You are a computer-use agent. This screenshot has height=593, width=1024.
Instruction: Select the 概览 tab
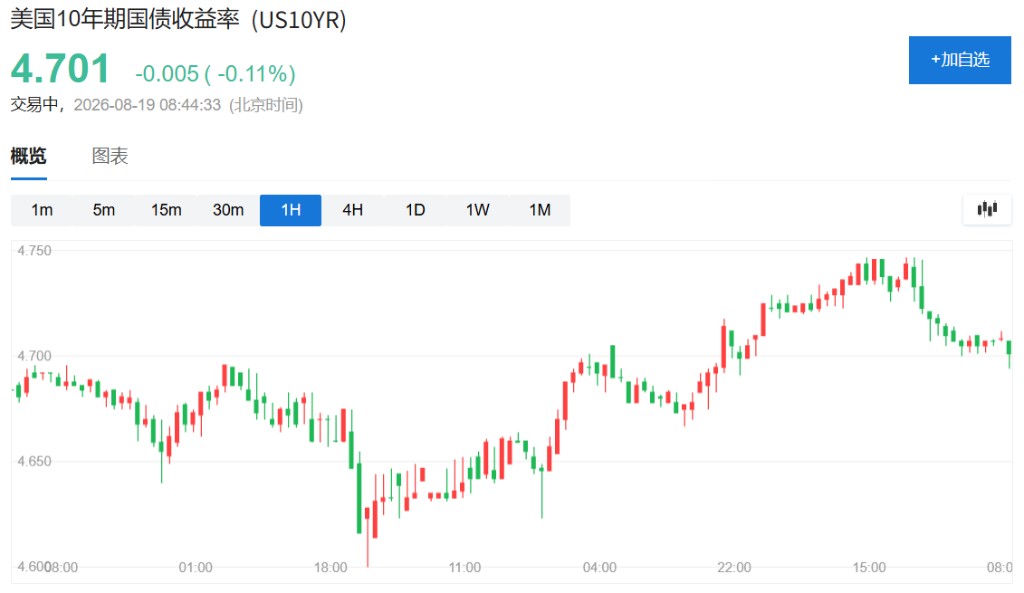(29, 156)
